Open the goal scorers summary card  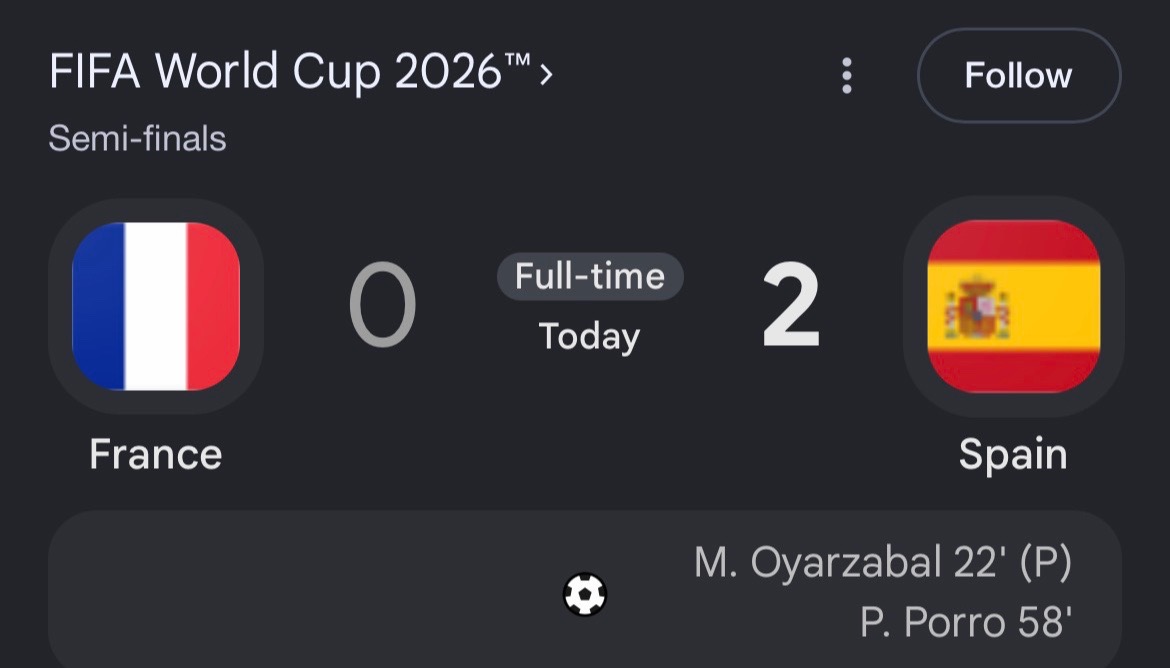coord(585,589)
